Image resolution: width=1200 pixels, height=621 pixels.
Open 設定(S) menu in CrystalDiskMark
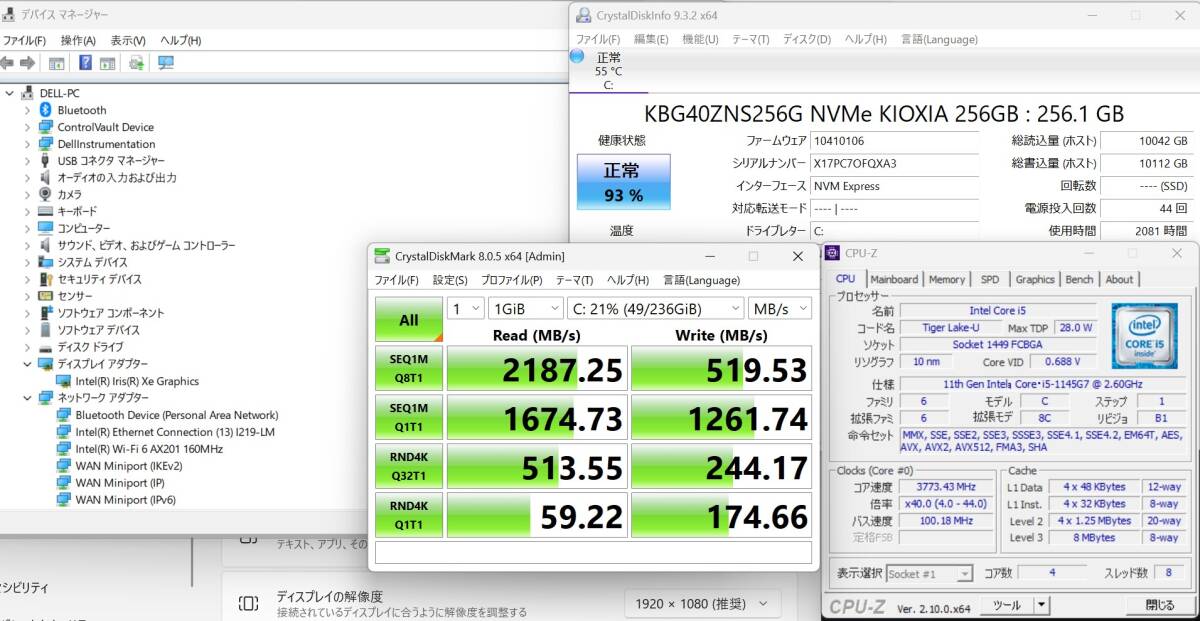pyautogui.click(x=450, y=280)
